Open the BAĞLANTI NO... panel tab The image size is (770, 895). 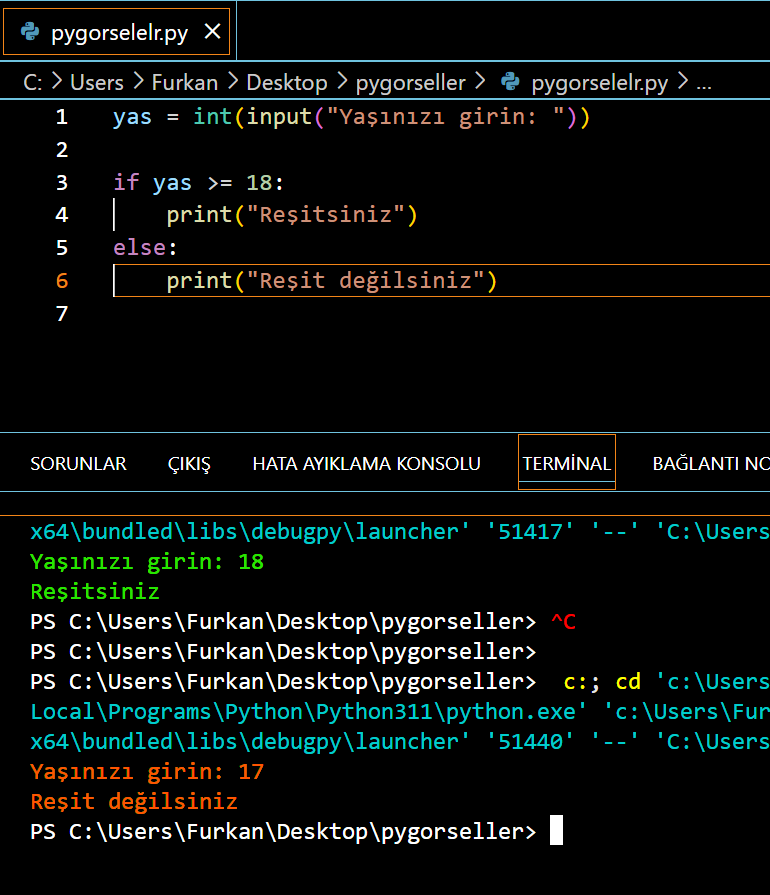click(710, 464)
